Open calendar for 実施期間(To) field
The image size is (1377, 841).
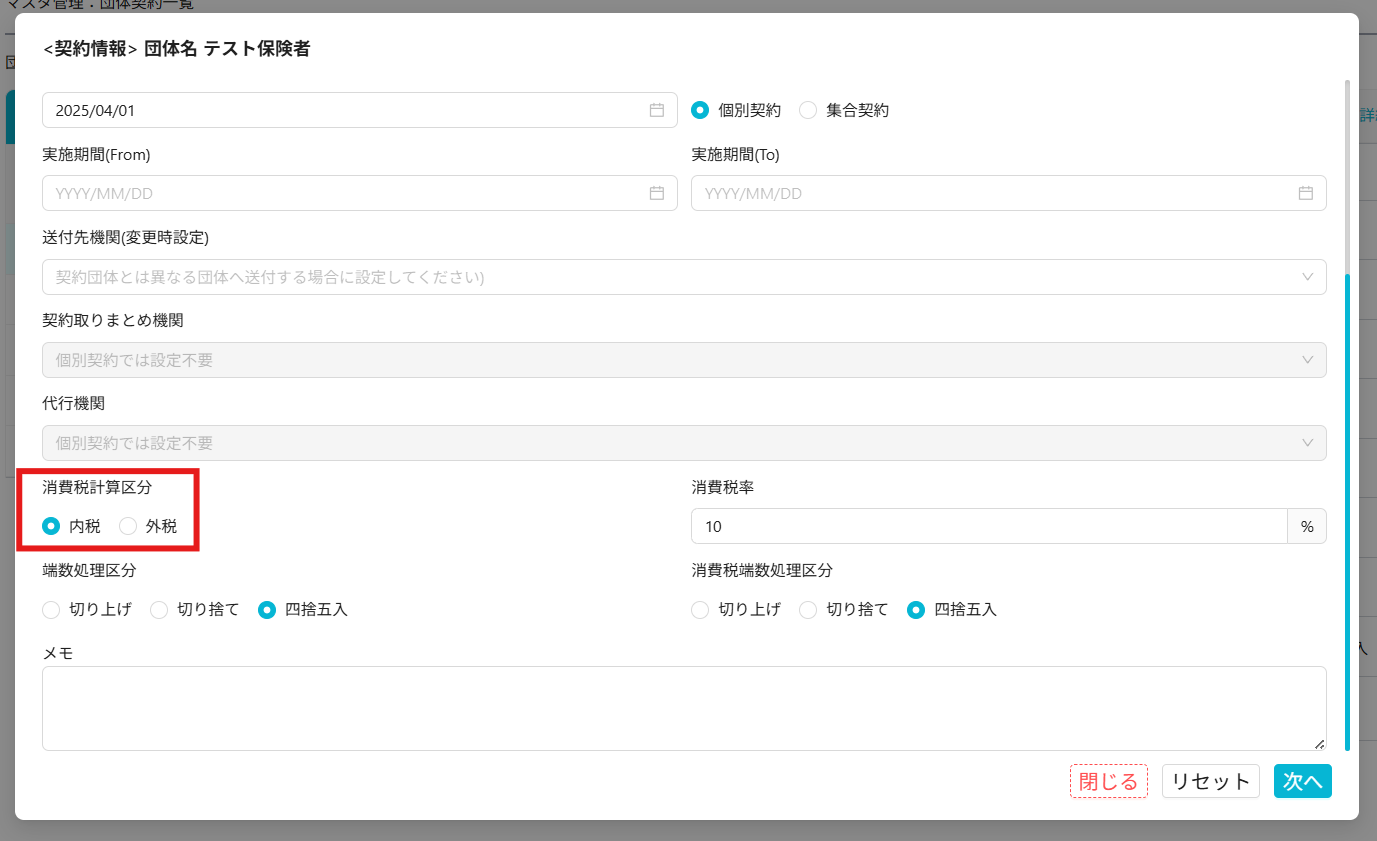pos(1305,193)
